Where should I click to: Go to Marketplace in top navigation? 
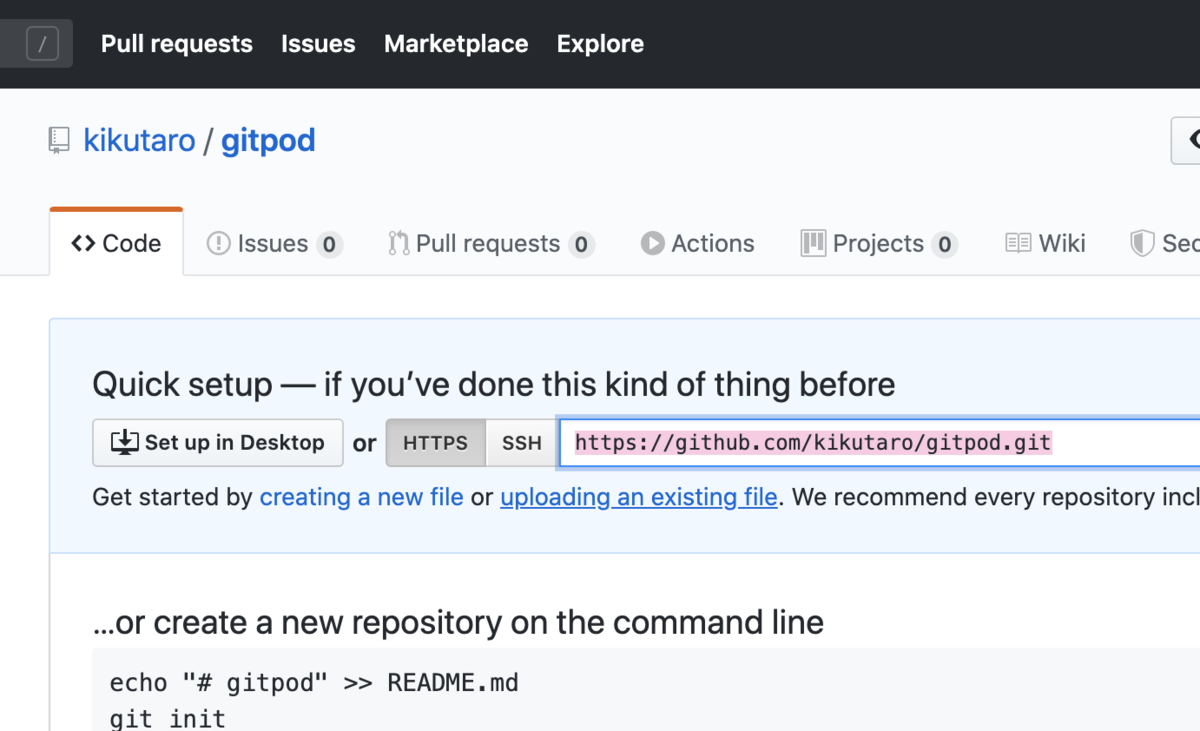coord(456,44)
